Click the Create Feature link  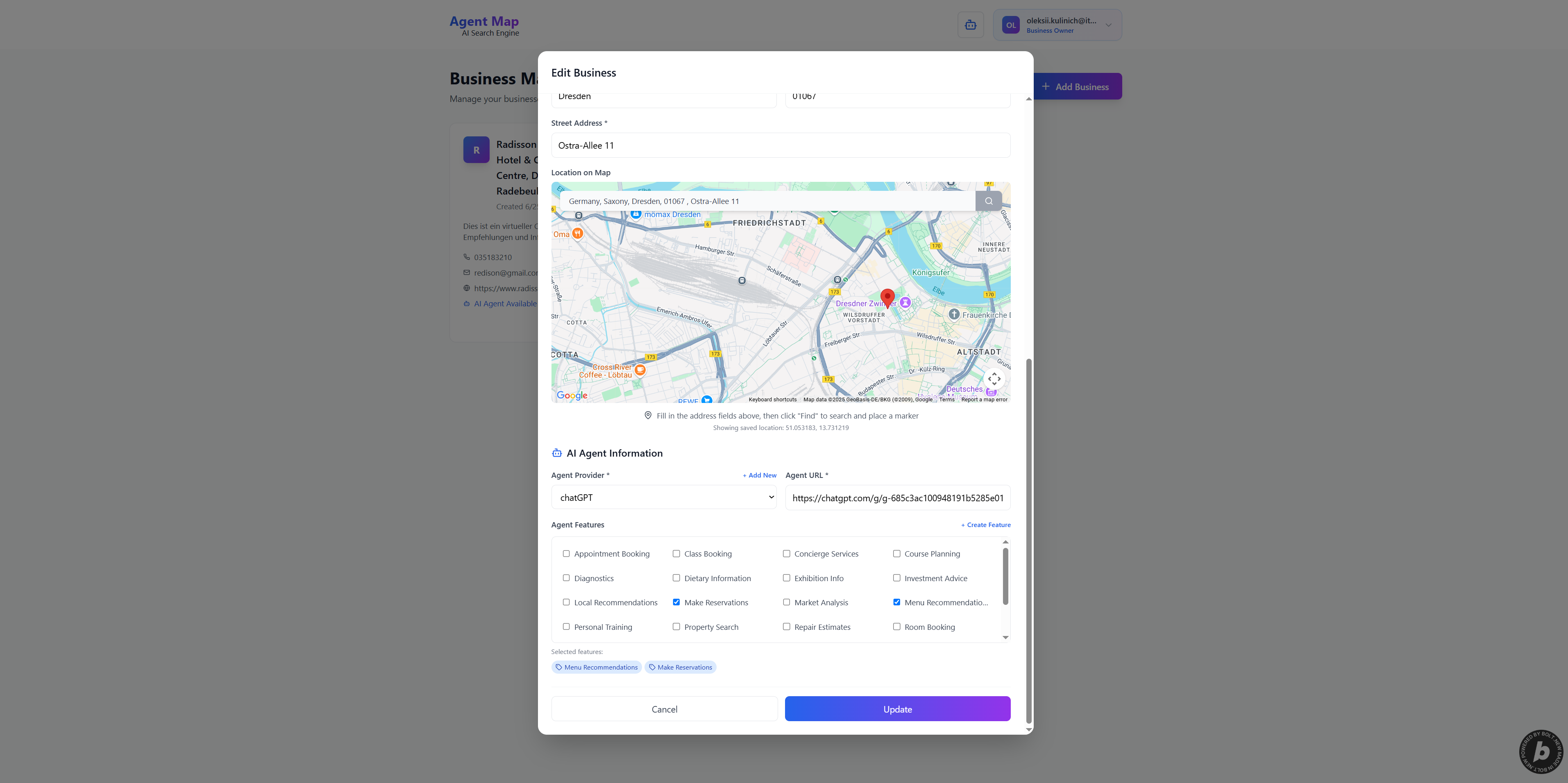click(x=985, y=525)
